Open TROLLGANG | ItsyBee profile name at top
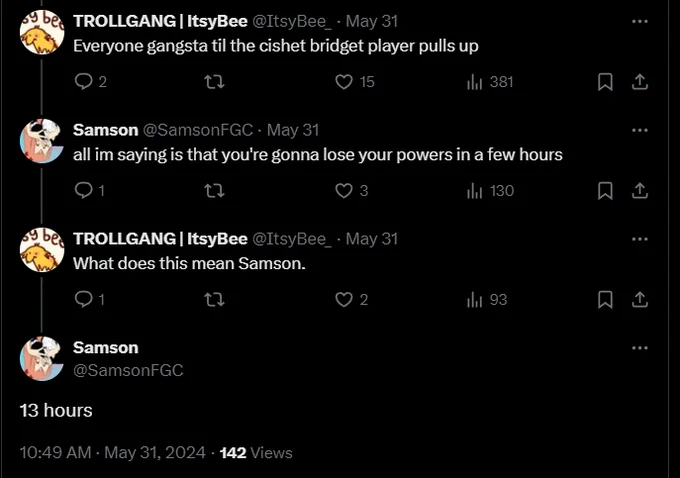This screenshot has width=680, height=478. [x=160, y=21]
